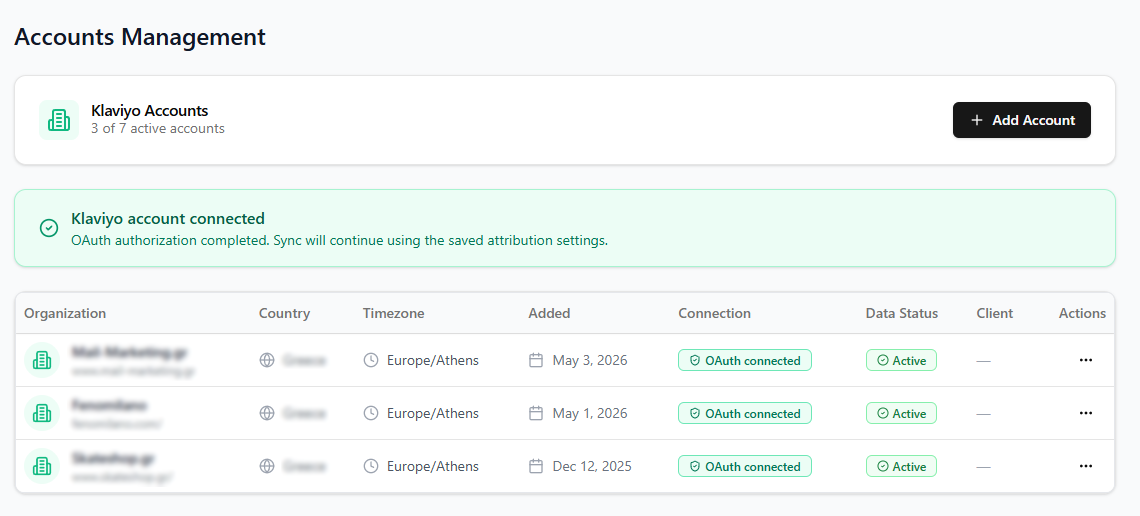Click the Active status badge in the May 1, 2026 row
1140x516 pixels.
[901, 414]
